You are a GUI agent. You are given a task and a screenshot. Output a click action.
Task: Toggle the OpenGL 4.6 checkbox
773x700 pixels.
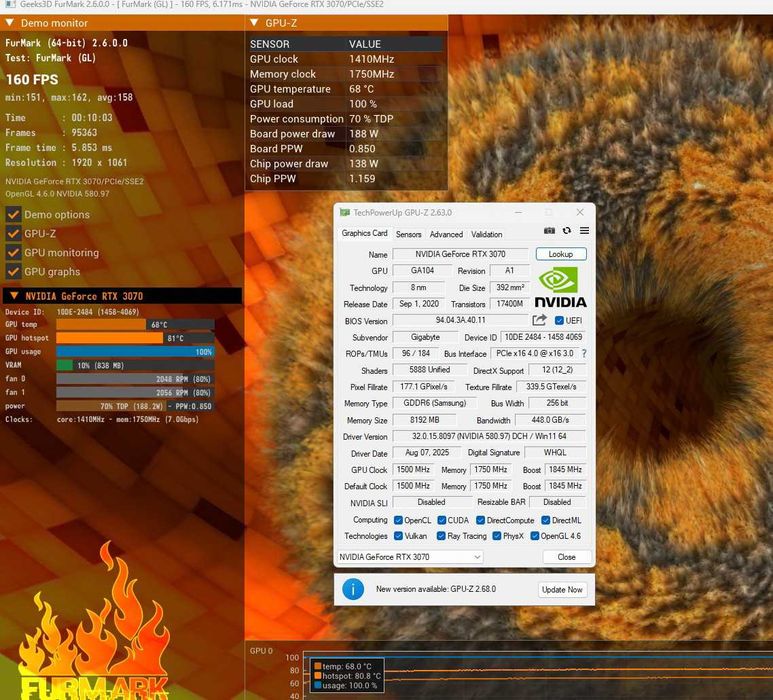click(x=534, y=536)
